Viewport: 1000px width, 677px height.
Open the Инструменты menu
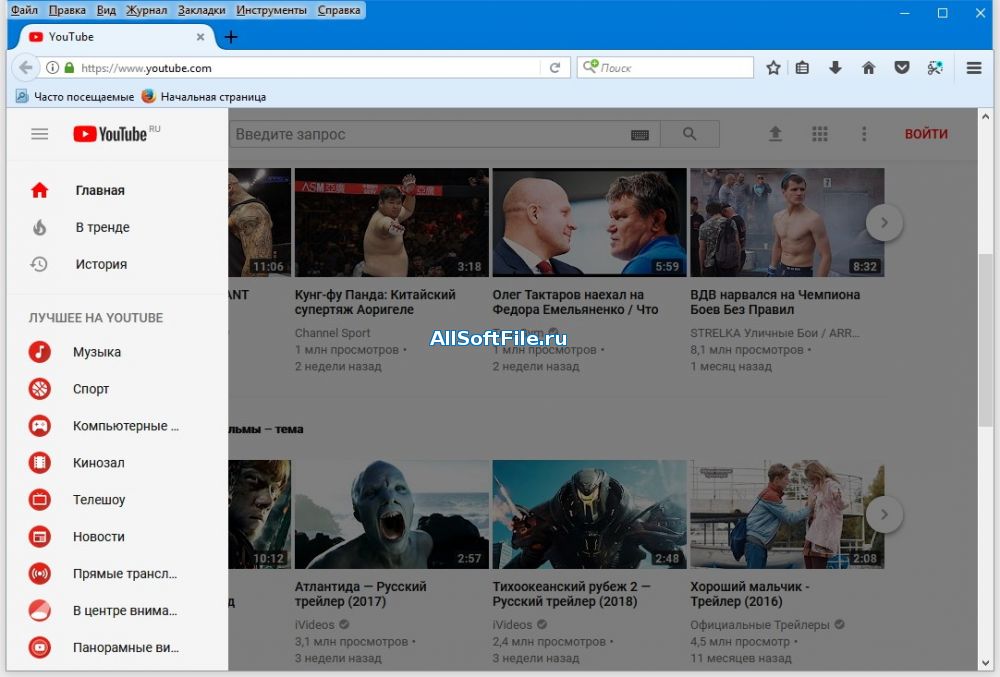(x=271, y=10)
